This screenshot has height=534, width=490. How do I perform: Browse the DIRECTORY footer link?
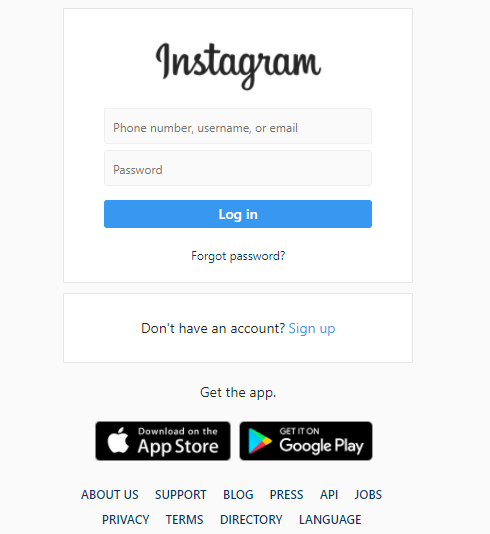(251, 520)
